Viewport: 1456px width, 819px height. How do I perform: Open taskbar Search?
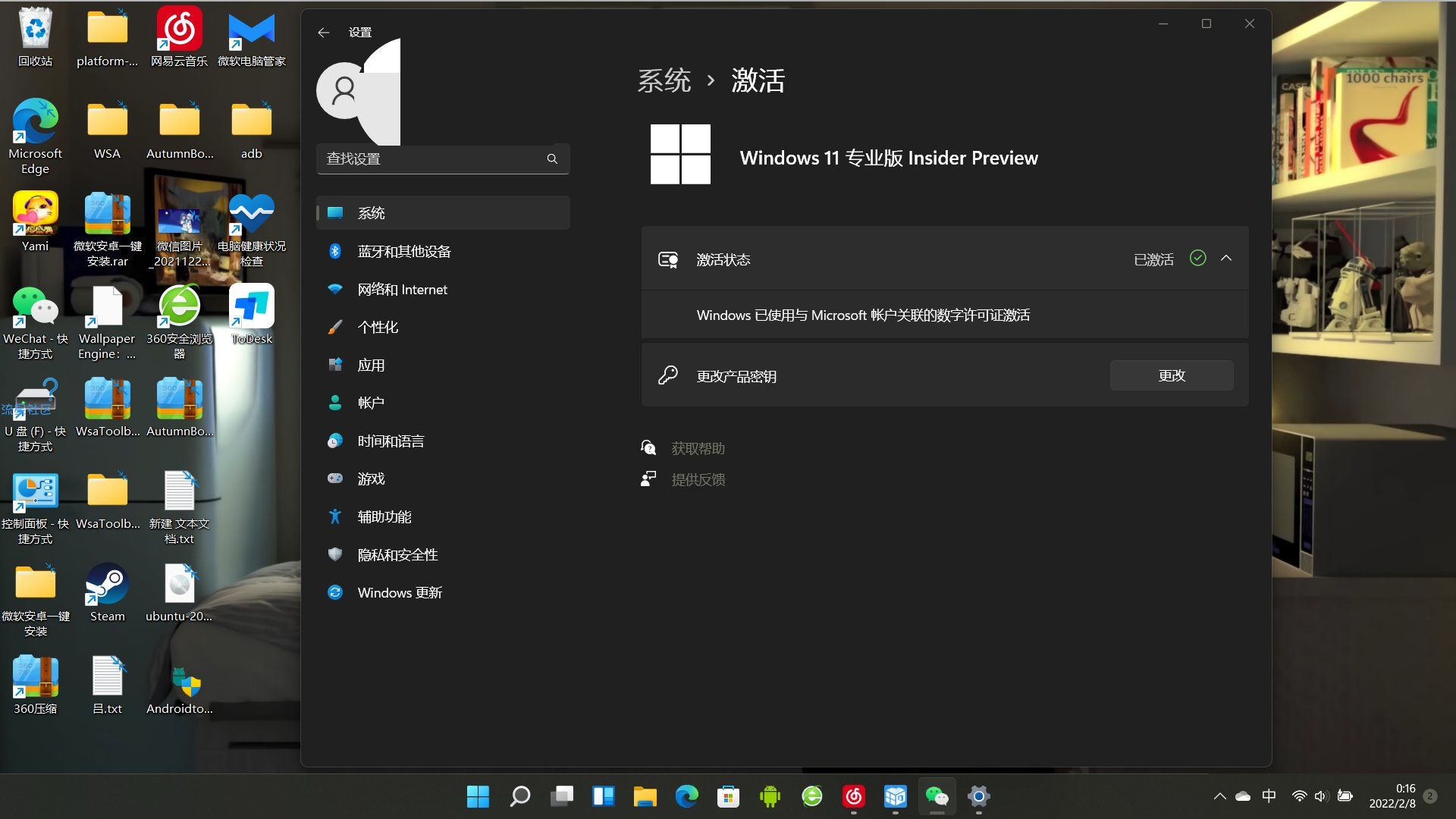(x=520, y=796)
